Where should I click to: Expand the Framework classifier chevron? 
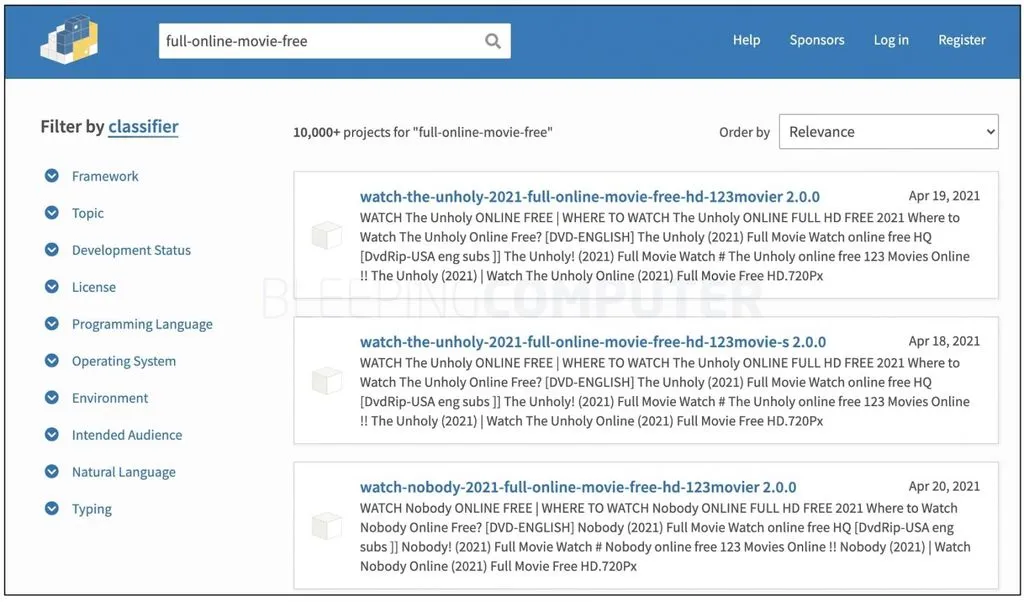pyautogui.click(x=52, y=176)
